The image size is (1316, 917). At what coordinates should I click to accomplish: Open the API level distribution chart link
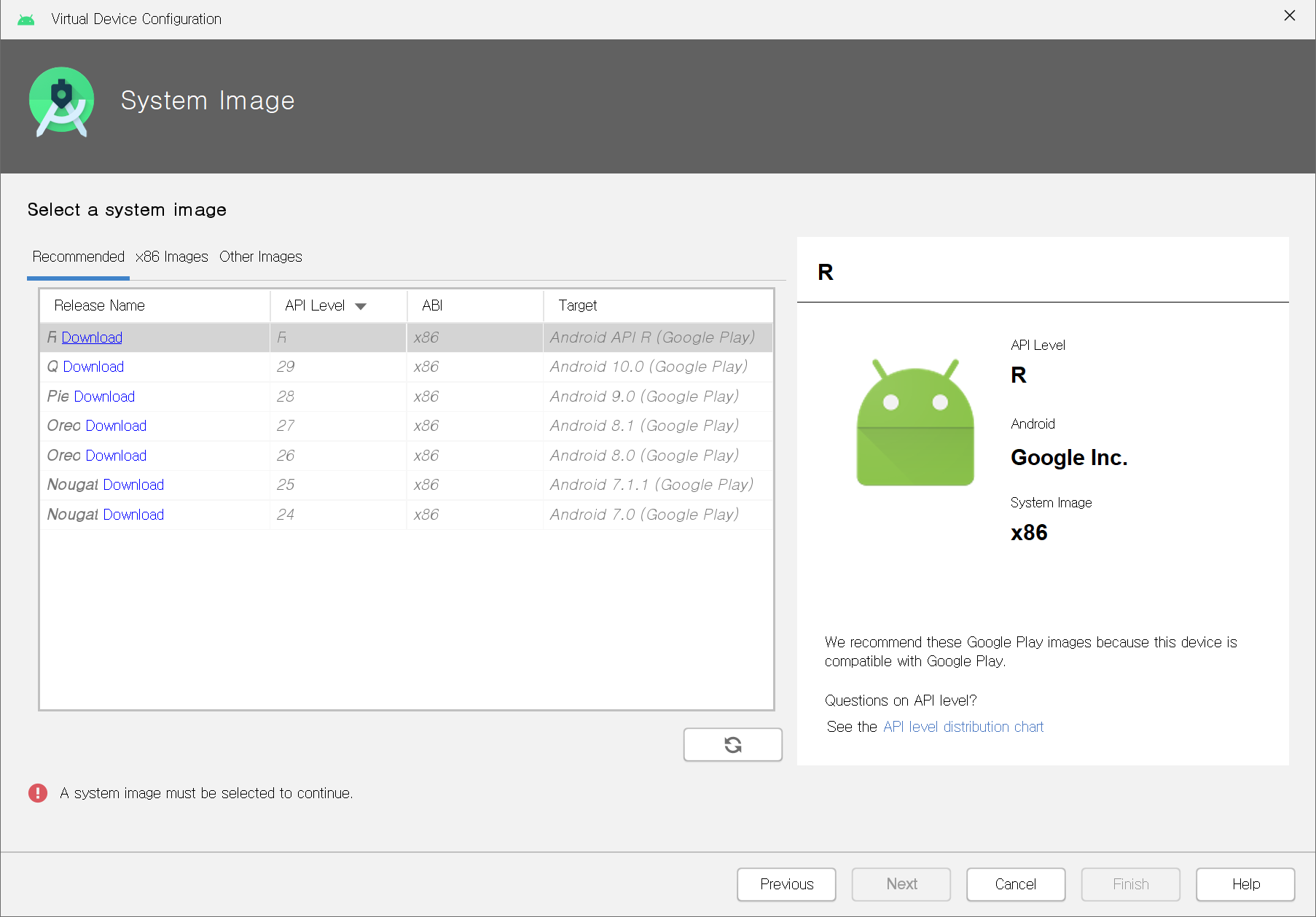tap(963, 727)
